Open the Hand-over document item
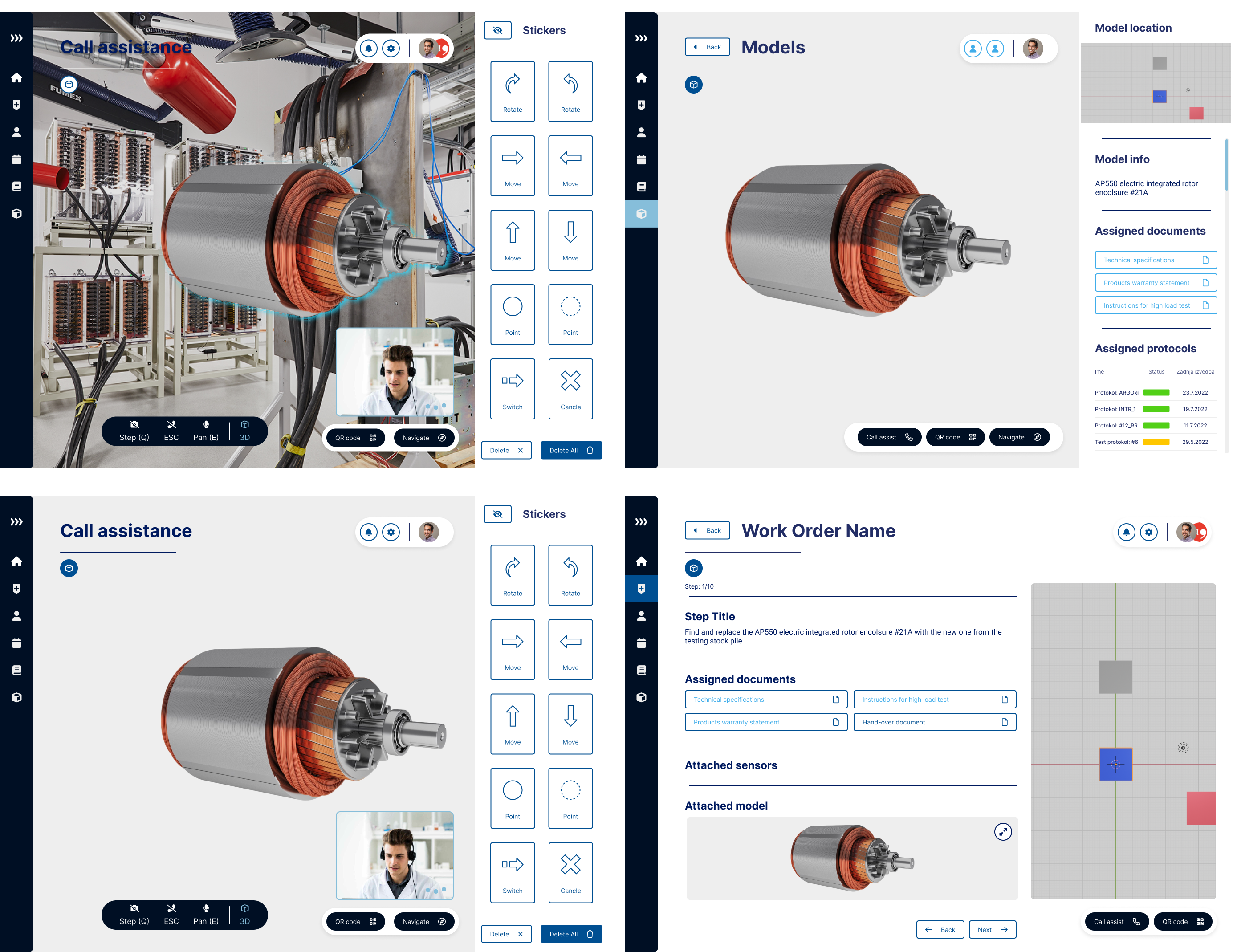The height and width of the screenshot is (952, 1233). tap(934, 722)
